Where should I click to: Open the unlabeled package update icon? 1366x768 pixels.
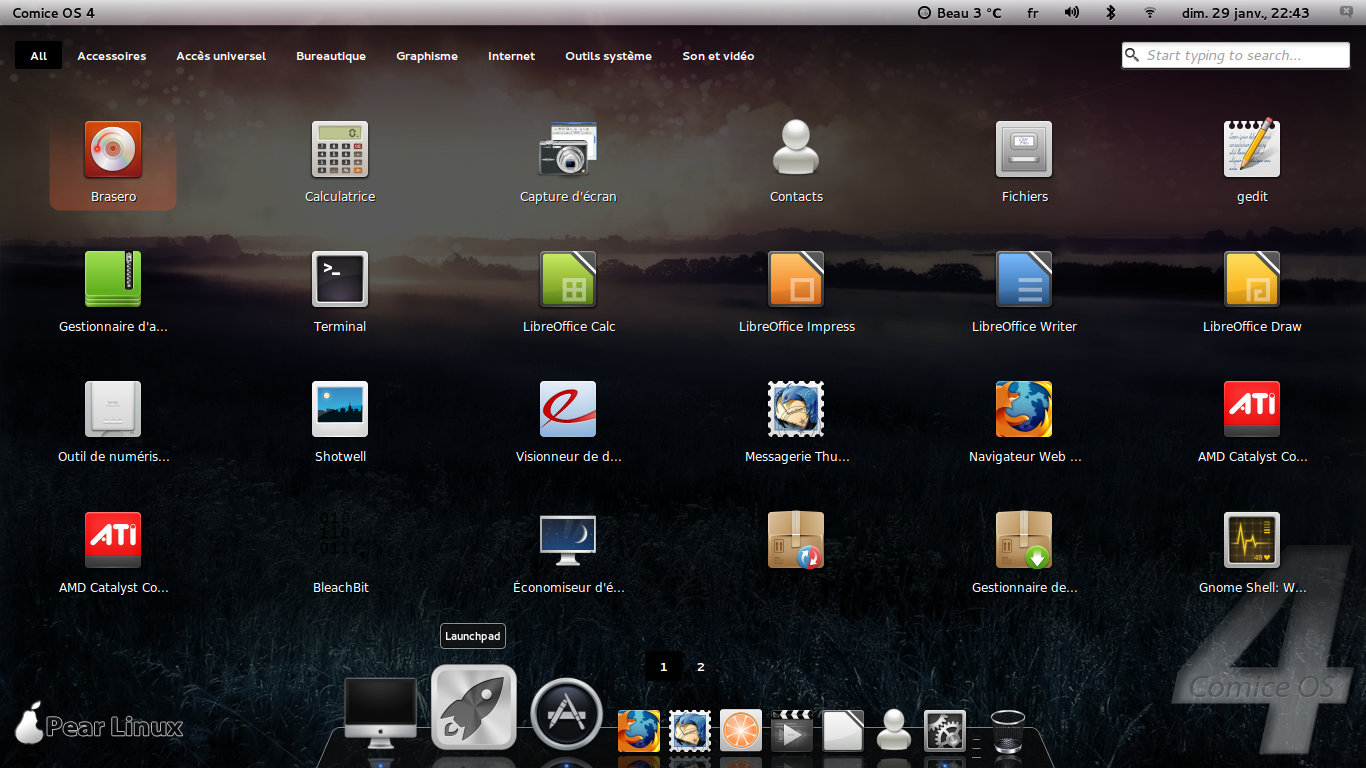796,541
